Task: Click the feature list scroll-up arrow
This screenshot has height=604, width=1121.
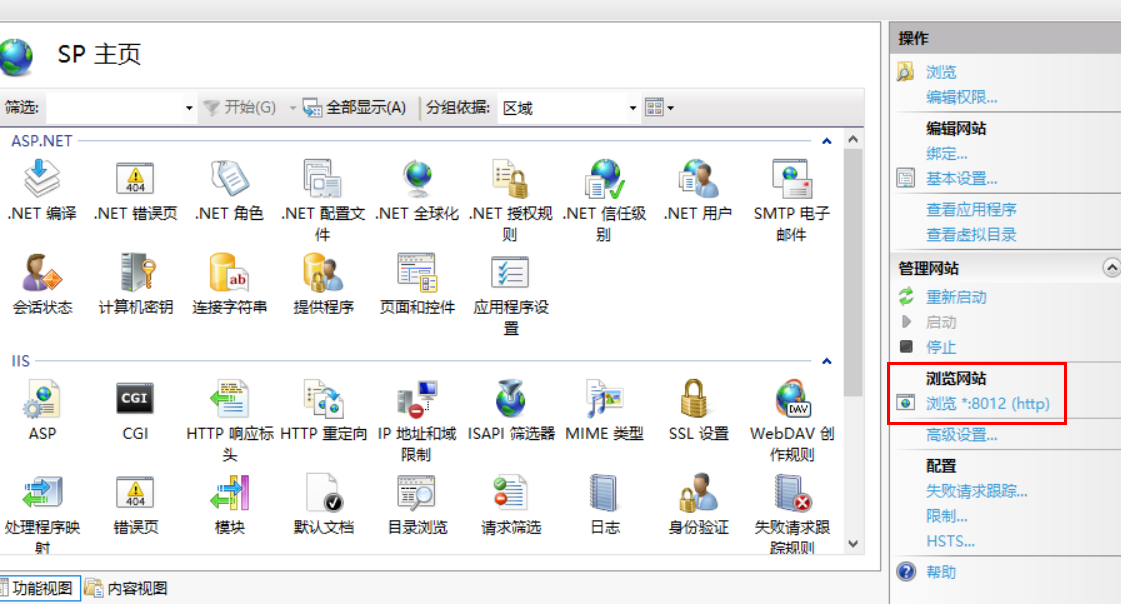Action: [x=853, y=139]
